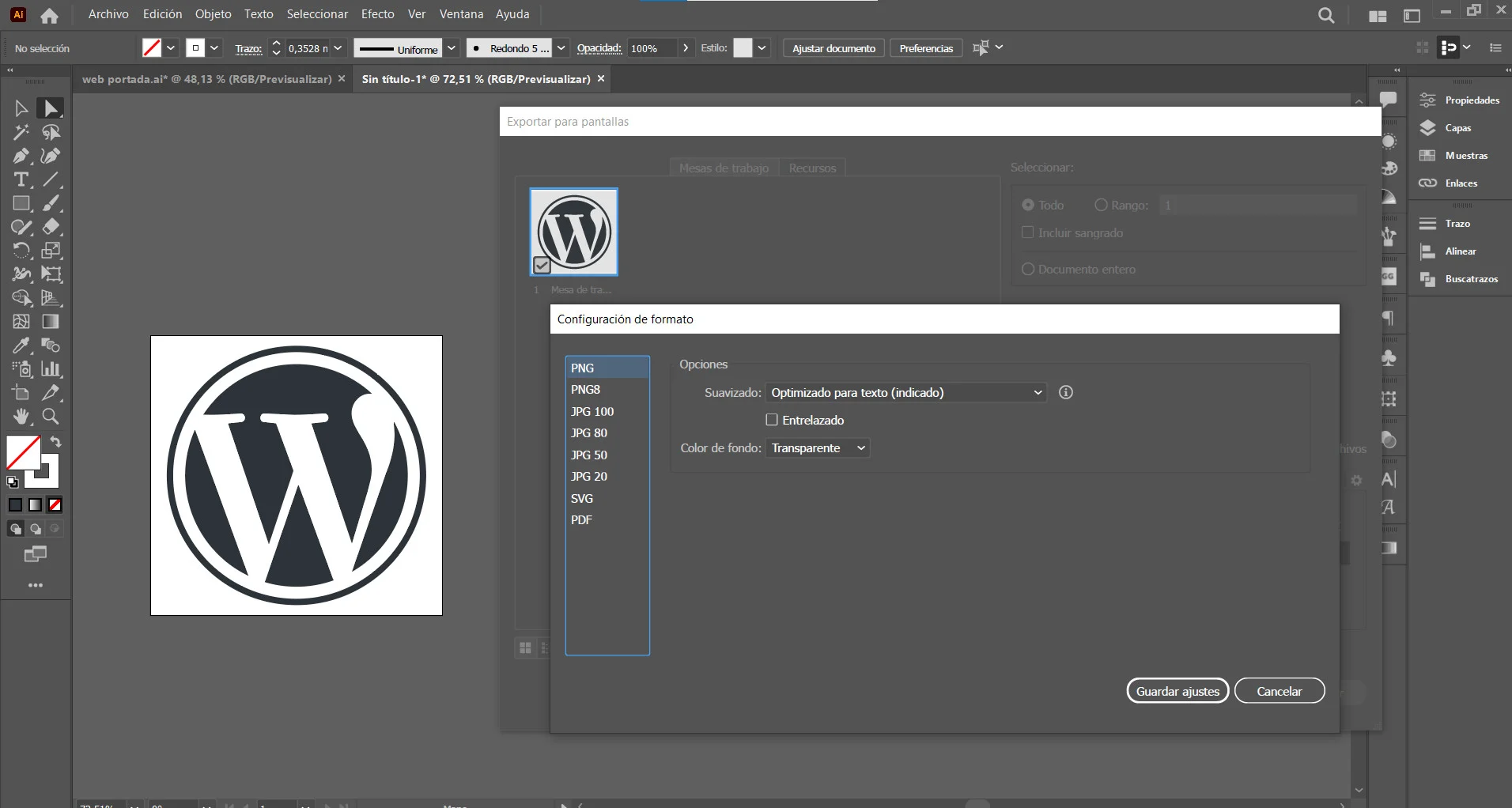Select the None fill mode button
The image size is (1512, 808).
tap(55, 504)
